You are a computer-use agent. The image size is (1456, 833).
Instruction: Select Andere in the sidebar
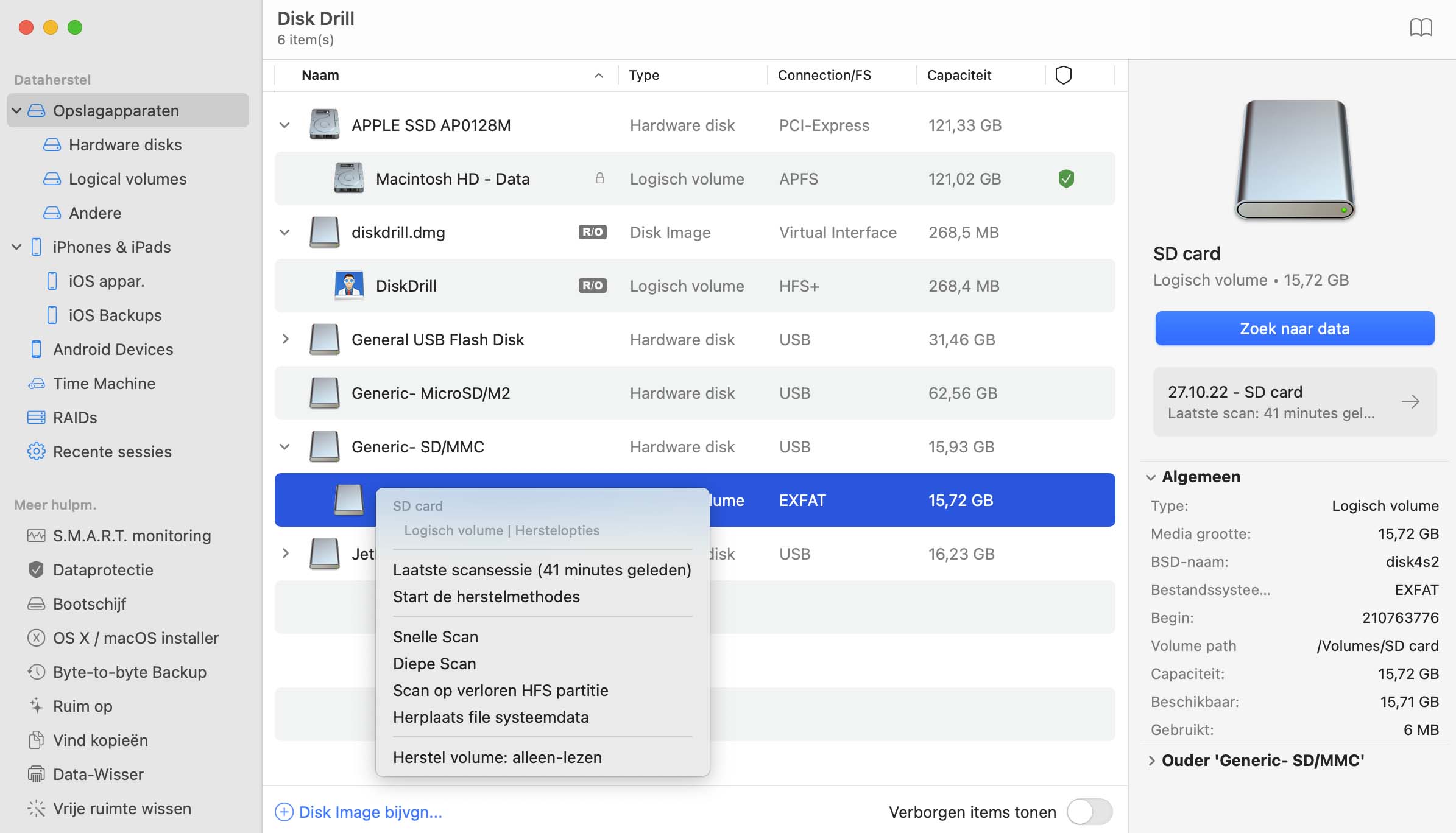pos(95,213)
